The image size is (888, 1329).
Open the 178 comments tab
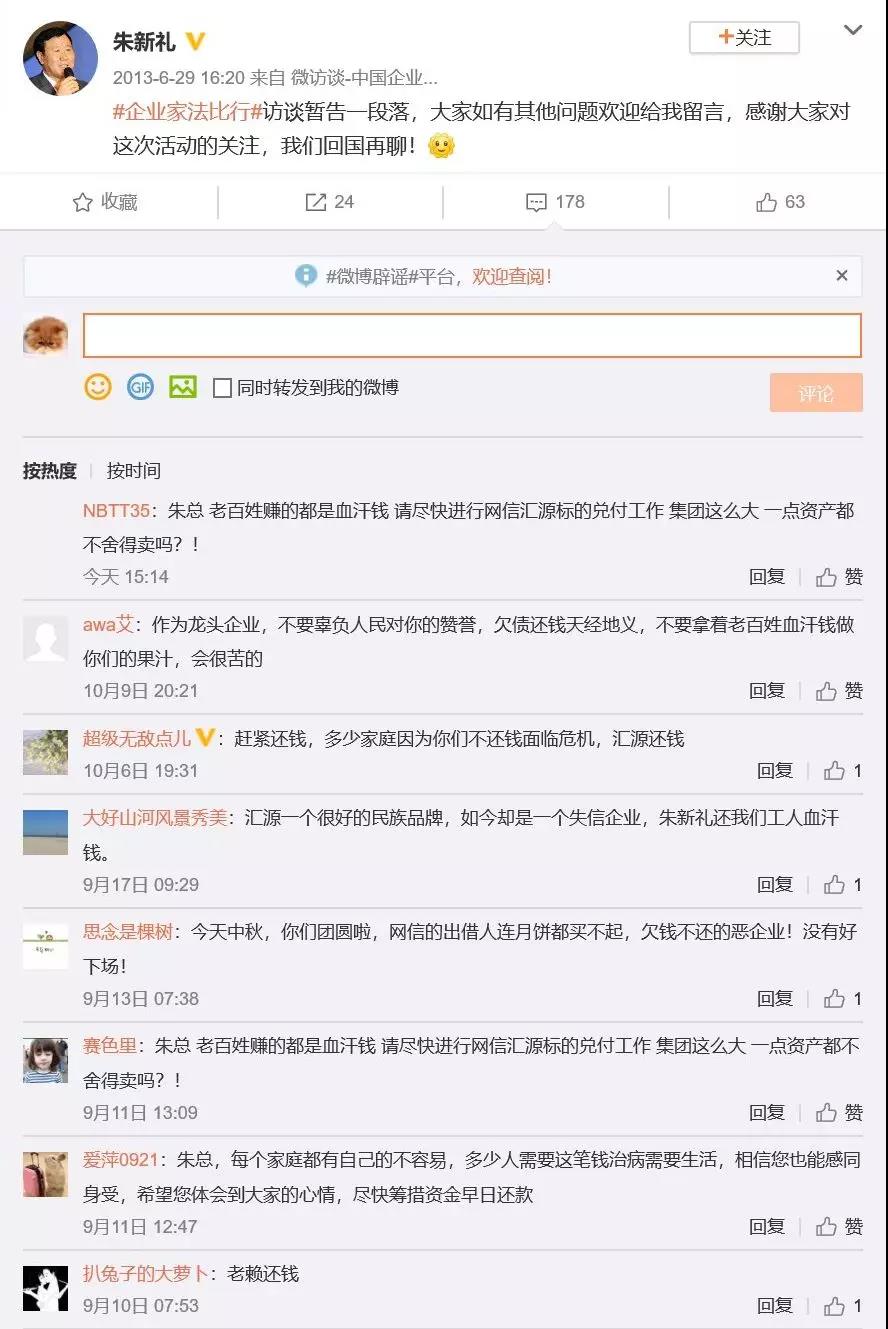[x=555, y=202]
